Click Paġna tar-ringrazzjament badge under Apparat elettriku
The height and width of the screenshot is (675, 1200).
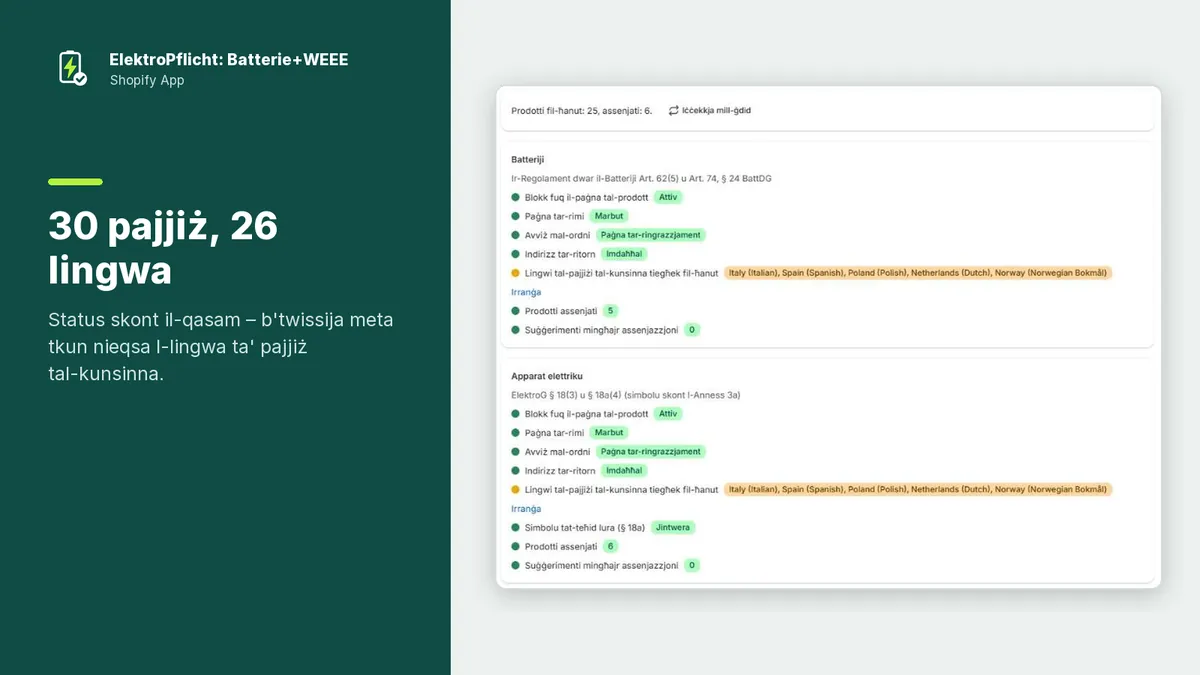tap(651, 452)
